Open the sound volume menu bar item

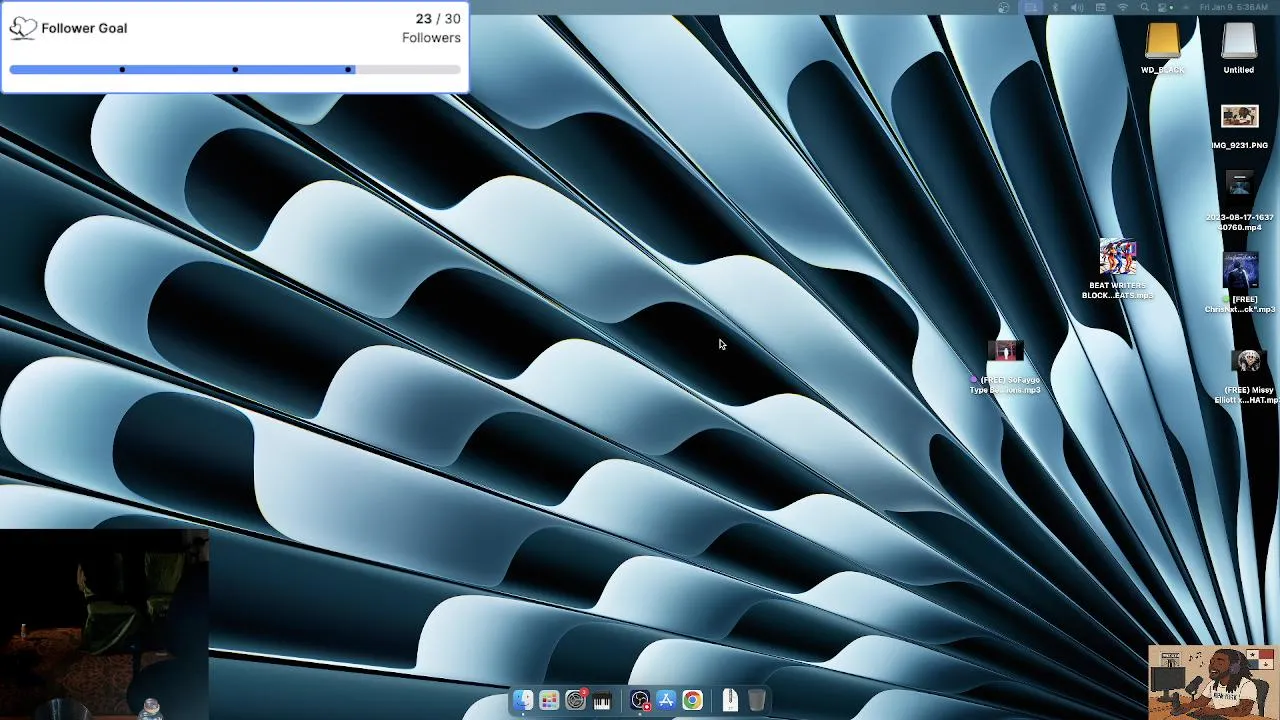(x=1077, y=7)
